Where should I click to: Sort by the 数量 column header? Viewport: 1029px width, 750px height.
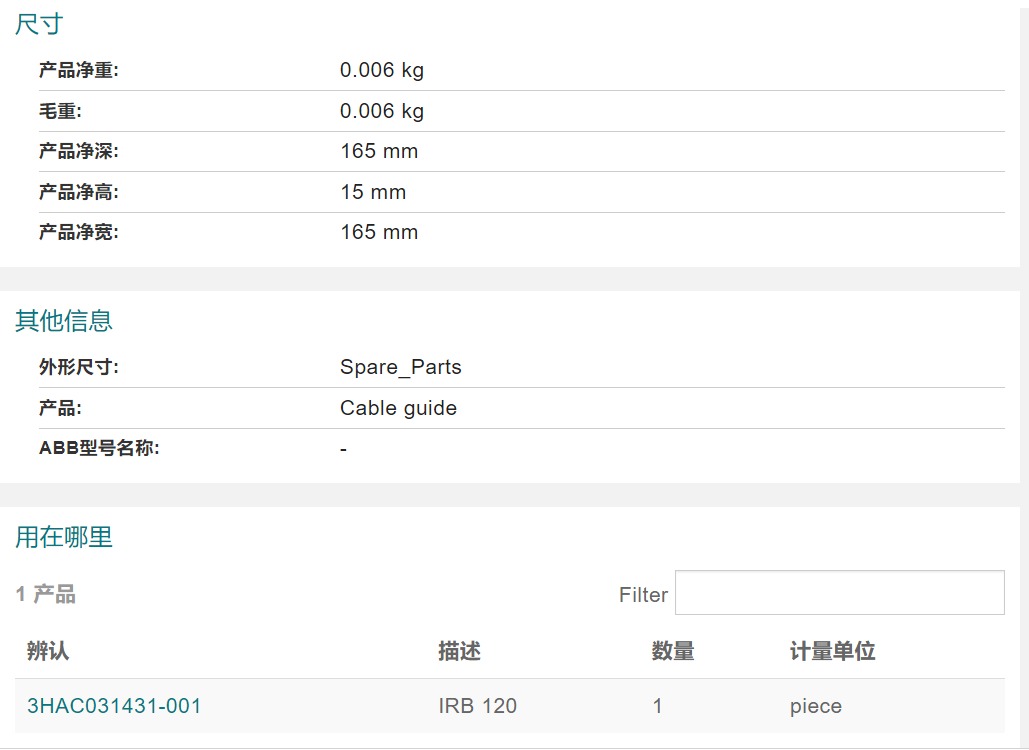[673, 651]
